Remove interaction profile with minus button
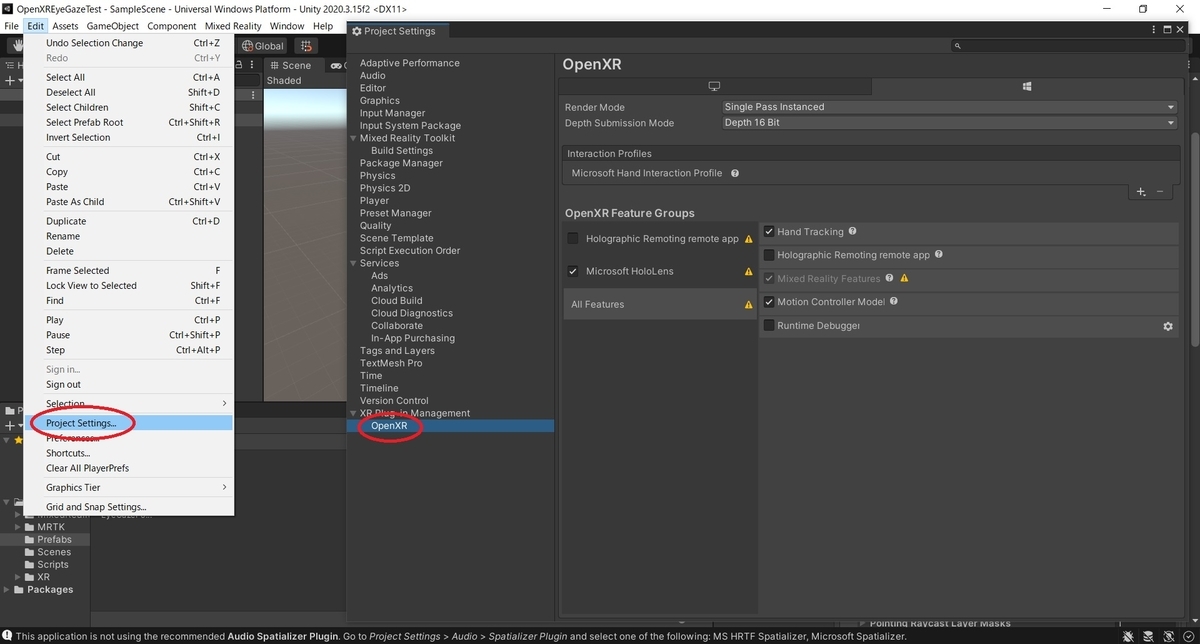 pos(1160,191)
